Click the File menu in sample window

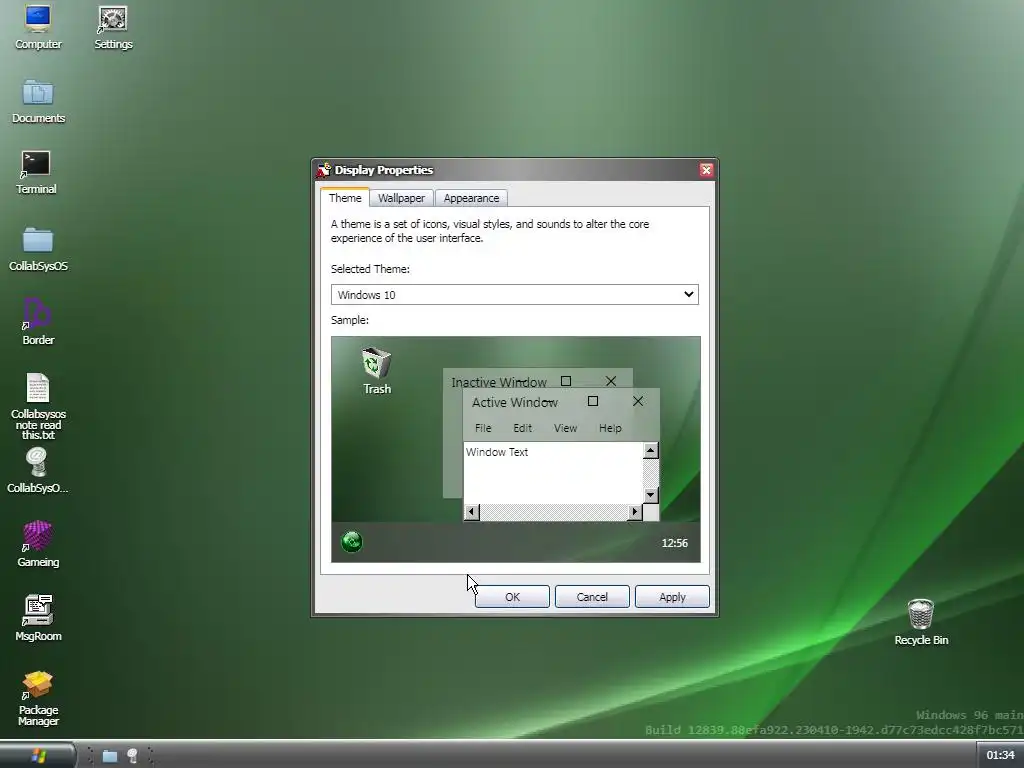coord(483,428)
